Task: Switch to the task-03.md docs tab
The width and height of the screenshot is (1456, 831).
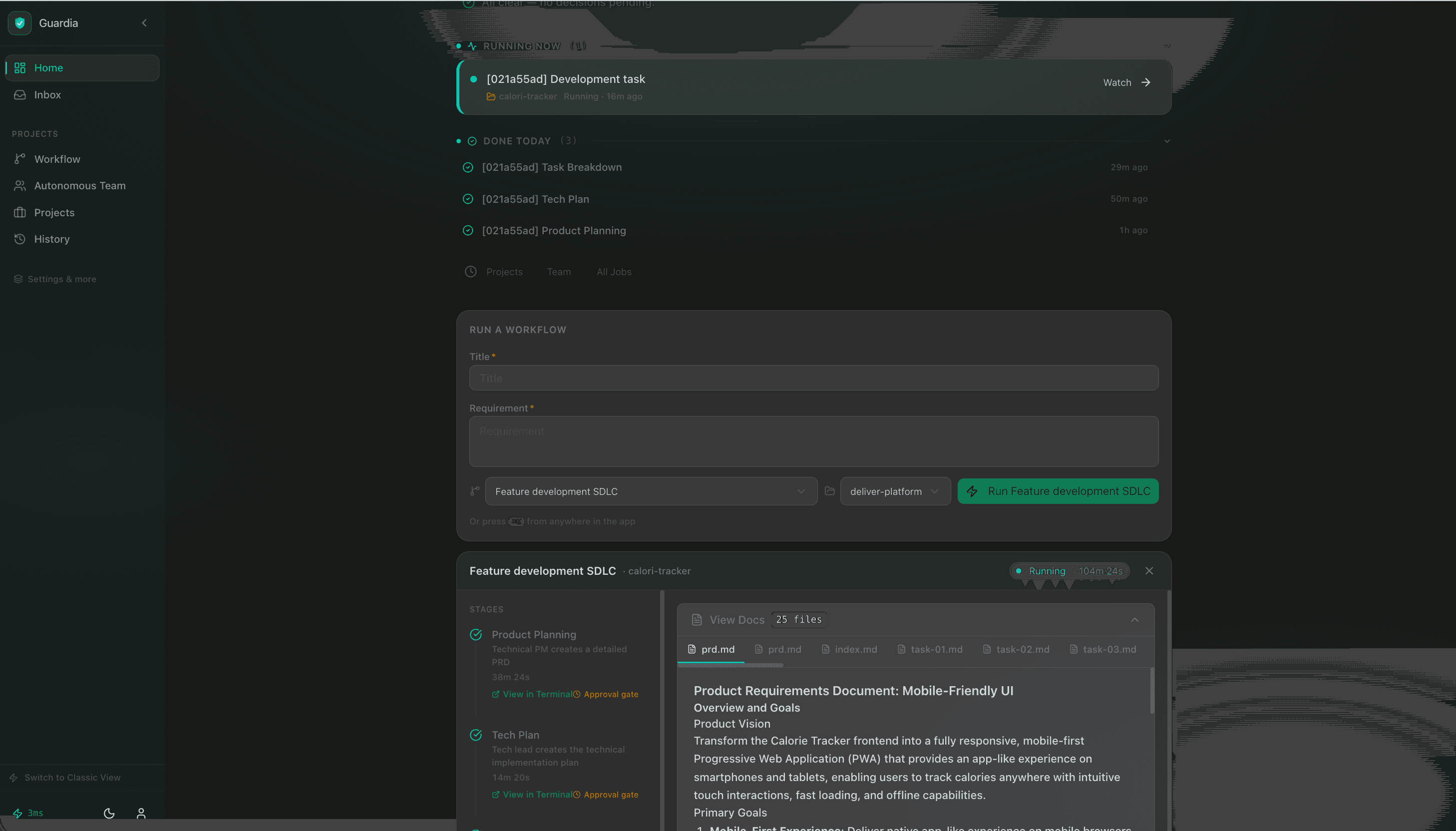Action: tap(1103, 650)
